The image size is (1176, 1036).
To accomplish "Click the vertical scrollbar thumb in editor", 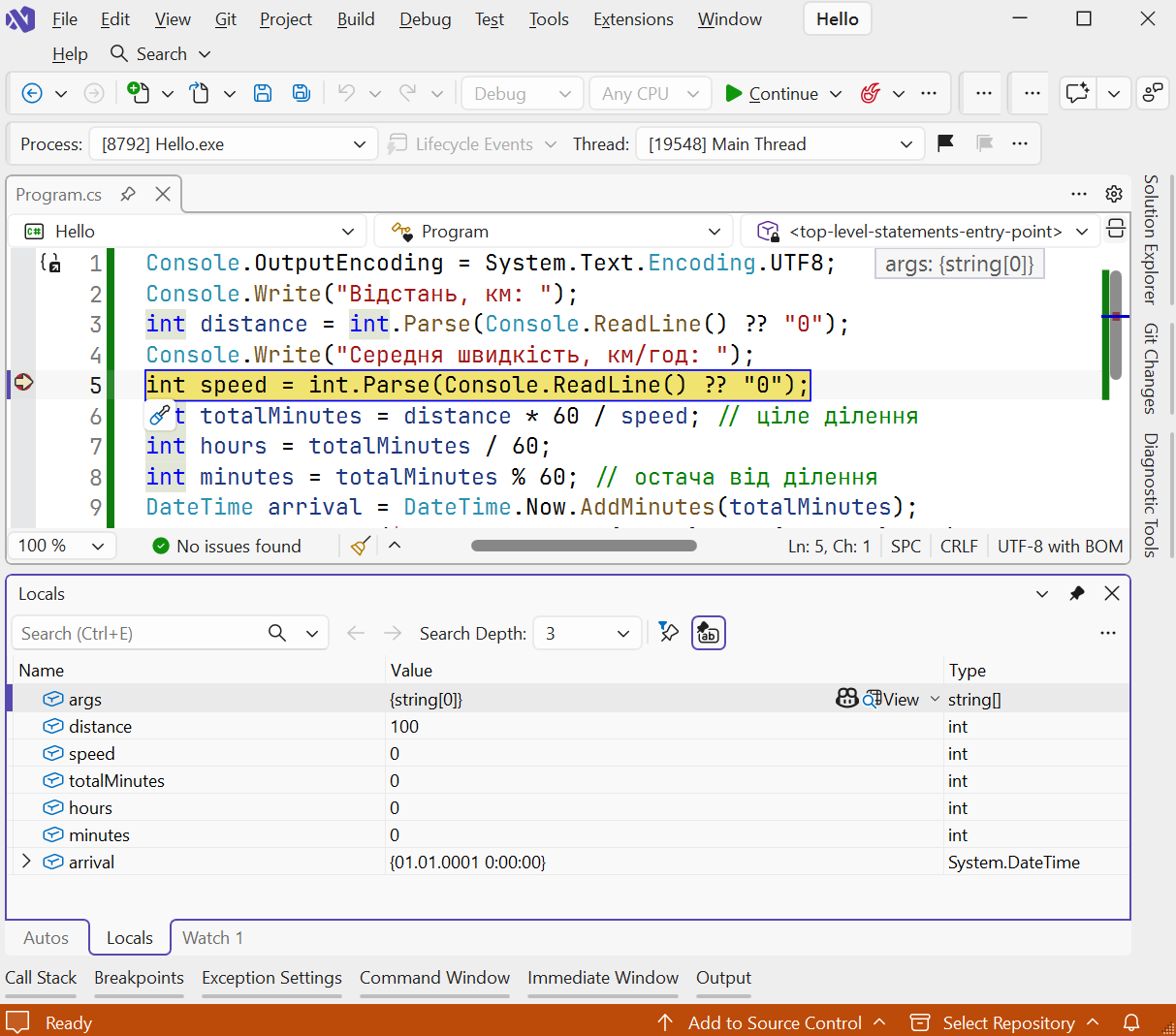I will point(1116,324).
